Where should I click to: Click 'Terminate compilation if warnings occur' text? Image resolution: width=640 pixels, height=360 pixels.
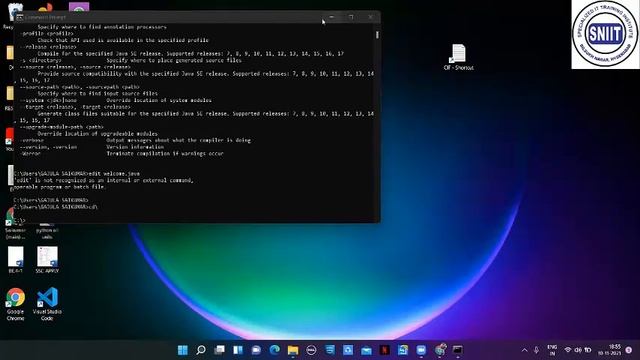165,153
